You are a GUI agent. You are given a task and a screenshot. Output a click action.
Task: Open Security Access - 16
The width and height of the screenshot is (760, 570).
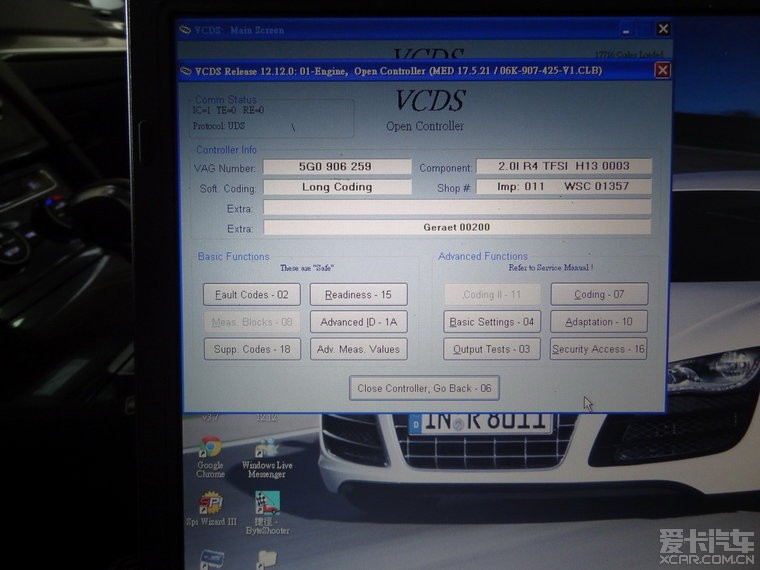pyautogui.click(x=598, y=349)
